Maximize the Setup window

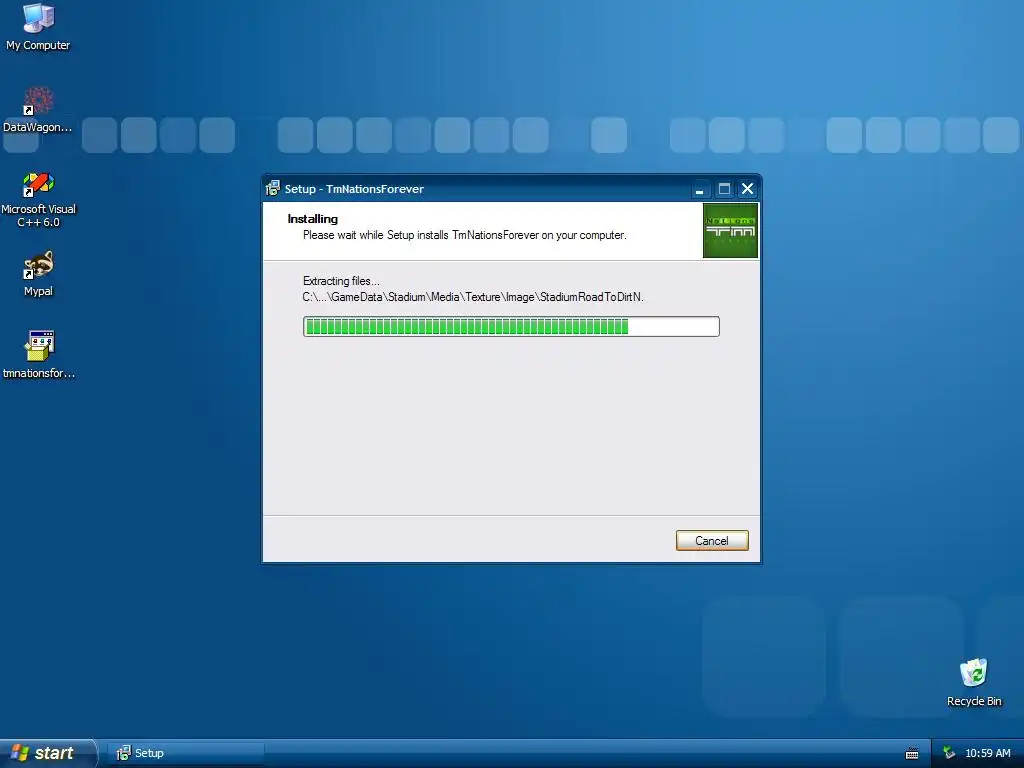[x=724, y=189]
